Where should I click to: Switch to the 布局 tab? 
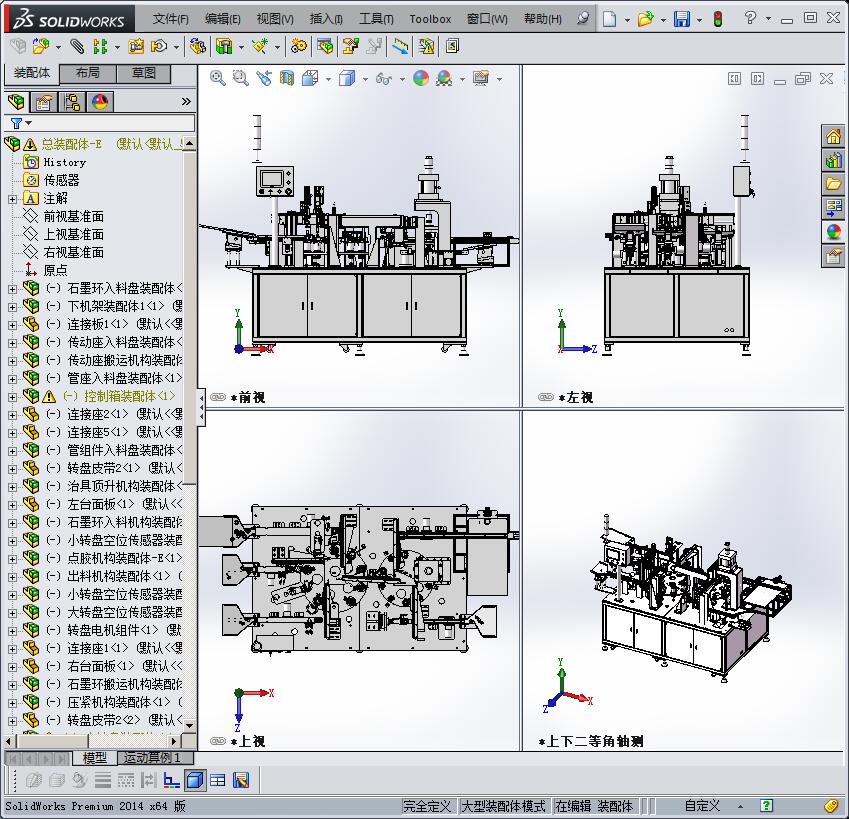tap(88, 74)
